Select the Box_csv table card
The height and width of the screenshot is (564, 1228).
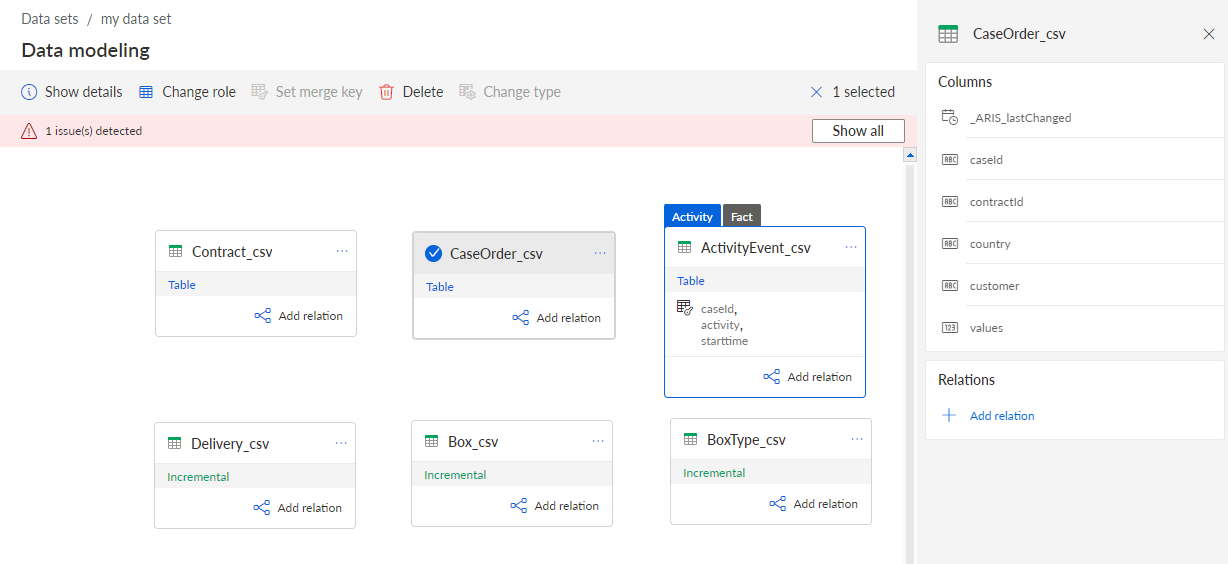(x=512, y=473)
